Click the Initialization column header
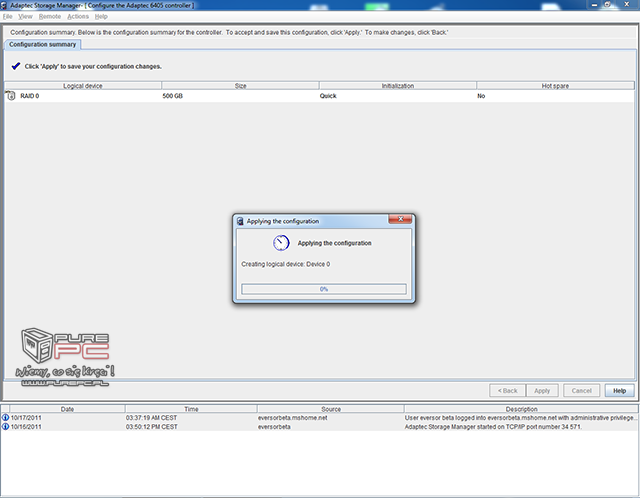Screen dimensions: 640x498 coord(398,85)
